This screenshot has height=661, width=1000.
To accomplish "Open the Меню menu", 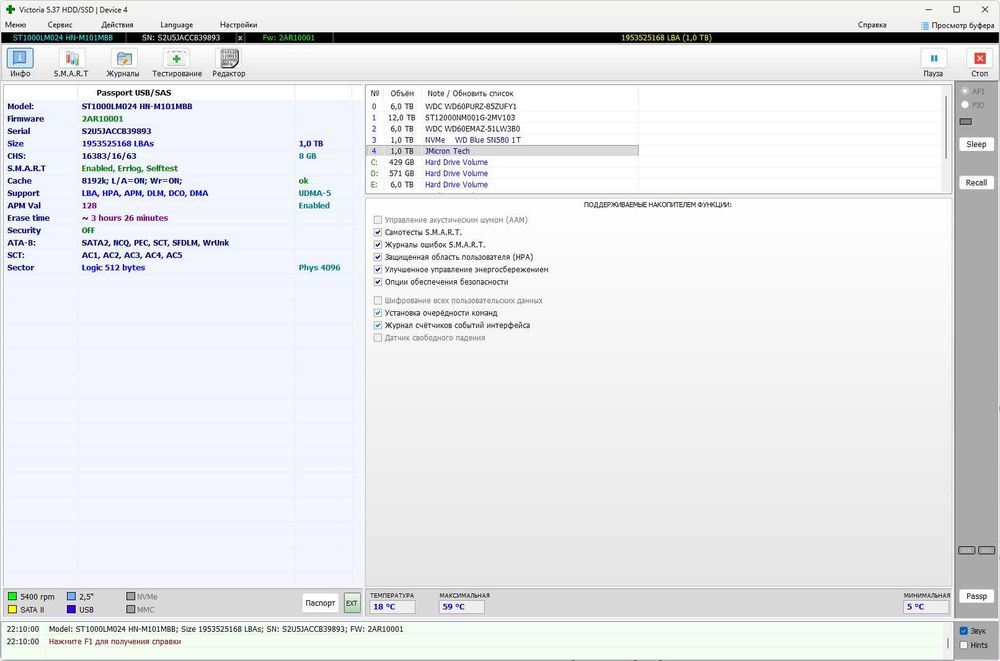I will pos(15,25).
